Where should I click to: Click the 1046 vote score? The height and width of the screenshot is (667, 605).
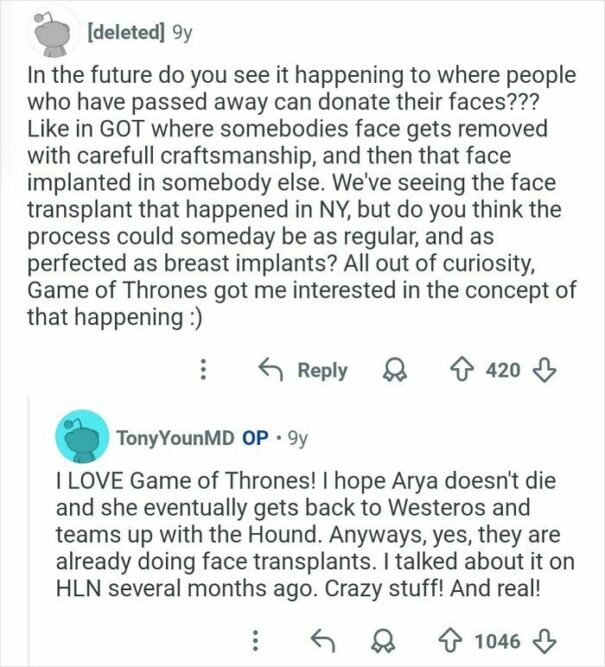497,638
